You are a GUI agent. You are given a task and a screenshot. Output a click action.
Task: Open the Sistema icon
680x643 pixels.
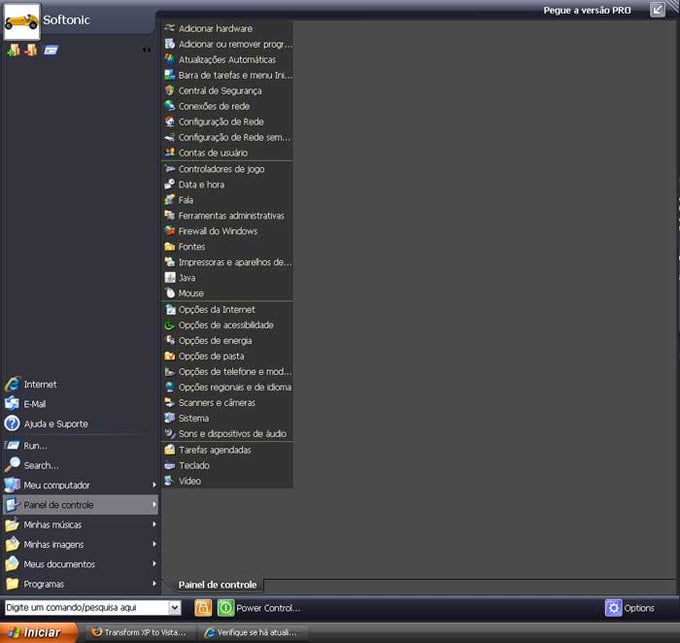click(x=170, y=418)
